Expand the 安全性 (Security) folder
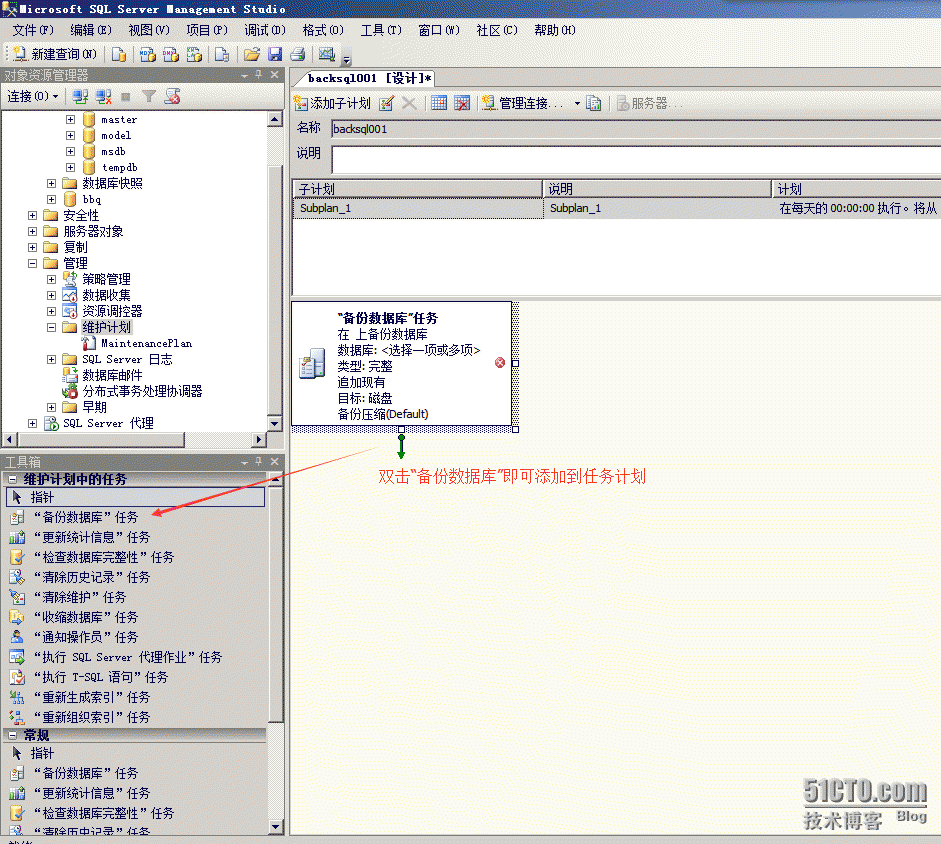This screenshot has width=941, height=844. tap(32, 215)
